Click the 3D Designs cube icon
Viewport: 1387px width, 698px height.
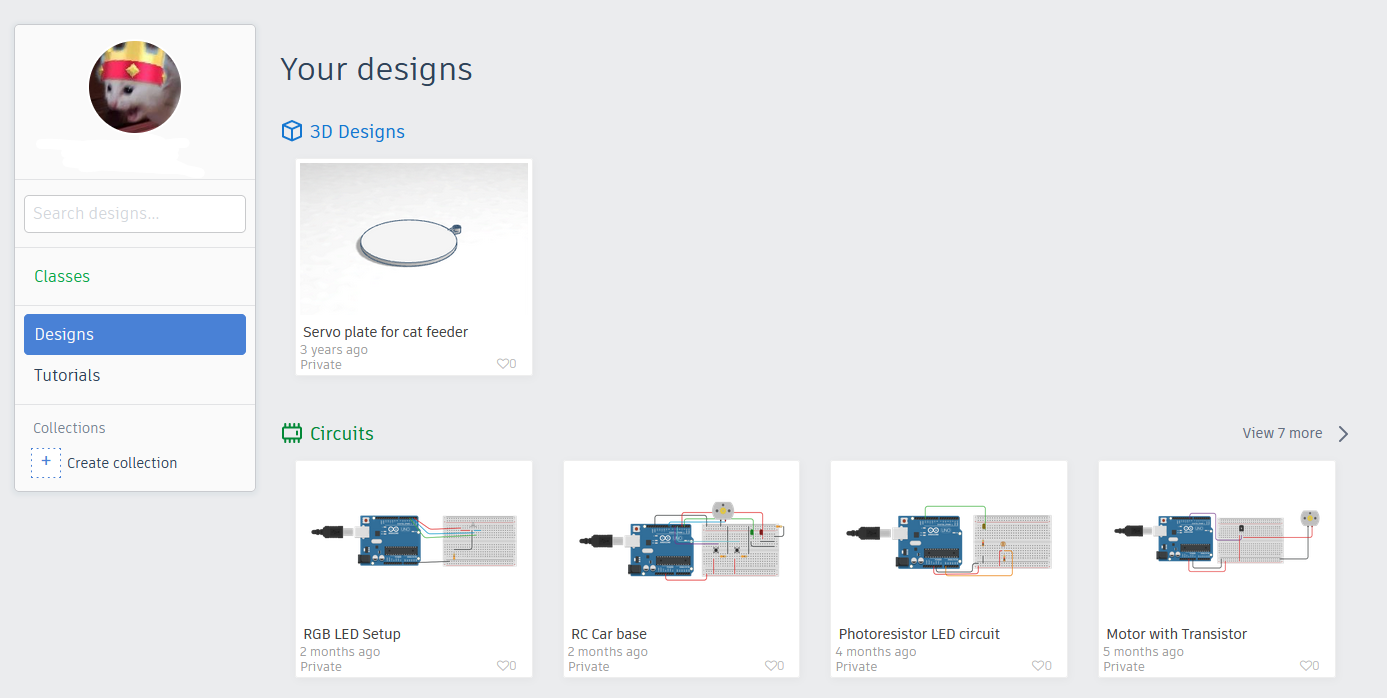coord(292,131)
